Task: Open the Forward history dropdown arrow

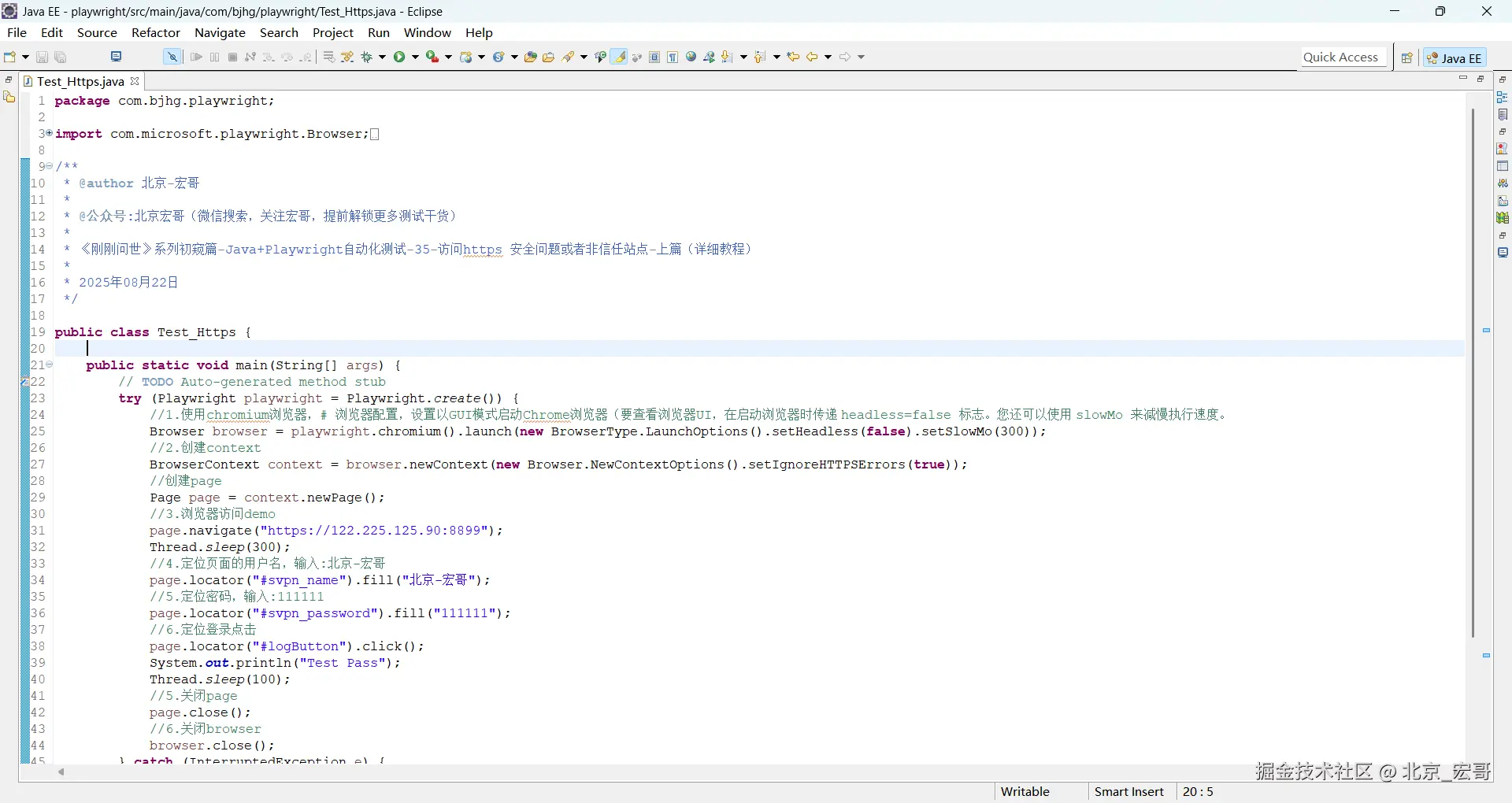Action: 862,57
